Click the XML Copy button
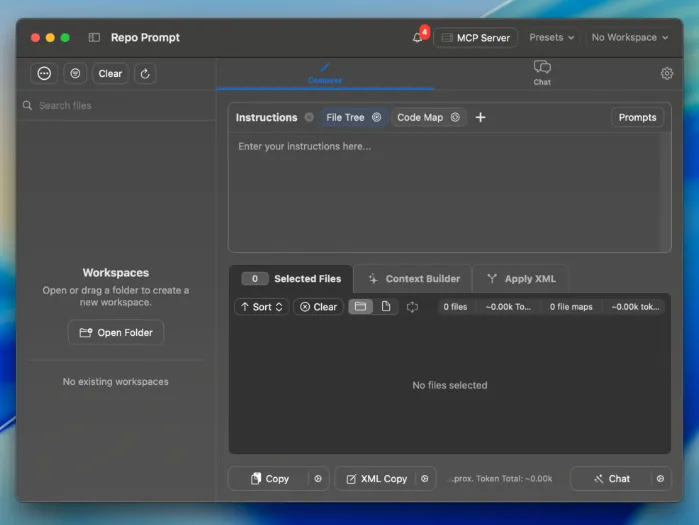 pyautogui.click(x=376, y=479)
